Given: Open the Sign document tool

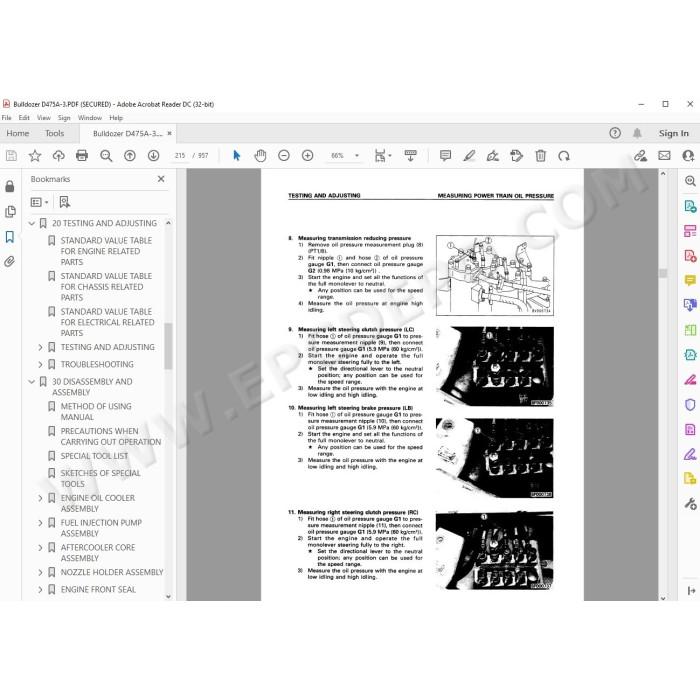Looking at the screenshot, I should 493,156.
